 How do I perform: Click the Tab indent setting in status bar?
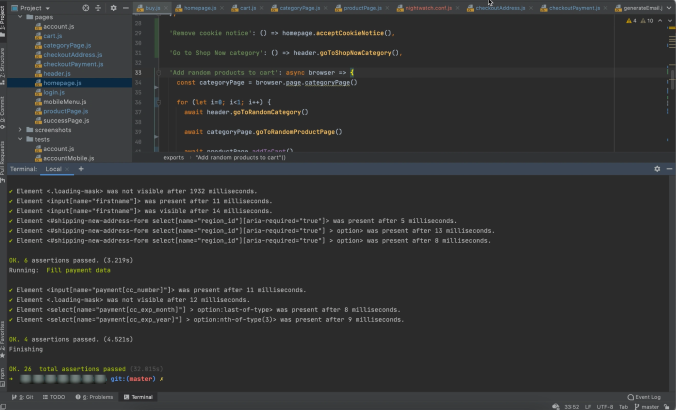tap(623, 407)
